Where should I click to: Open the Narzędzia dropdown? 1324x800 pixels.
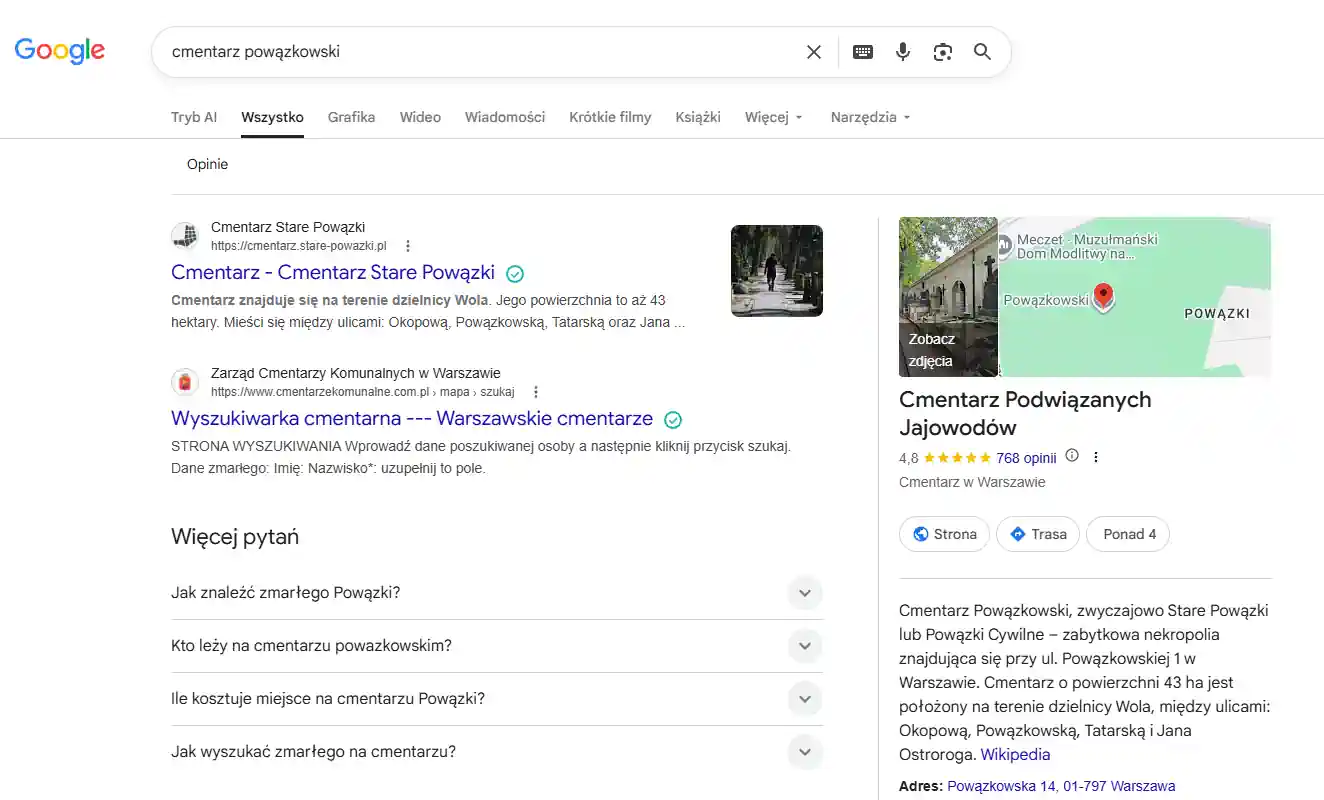point(871,117)
